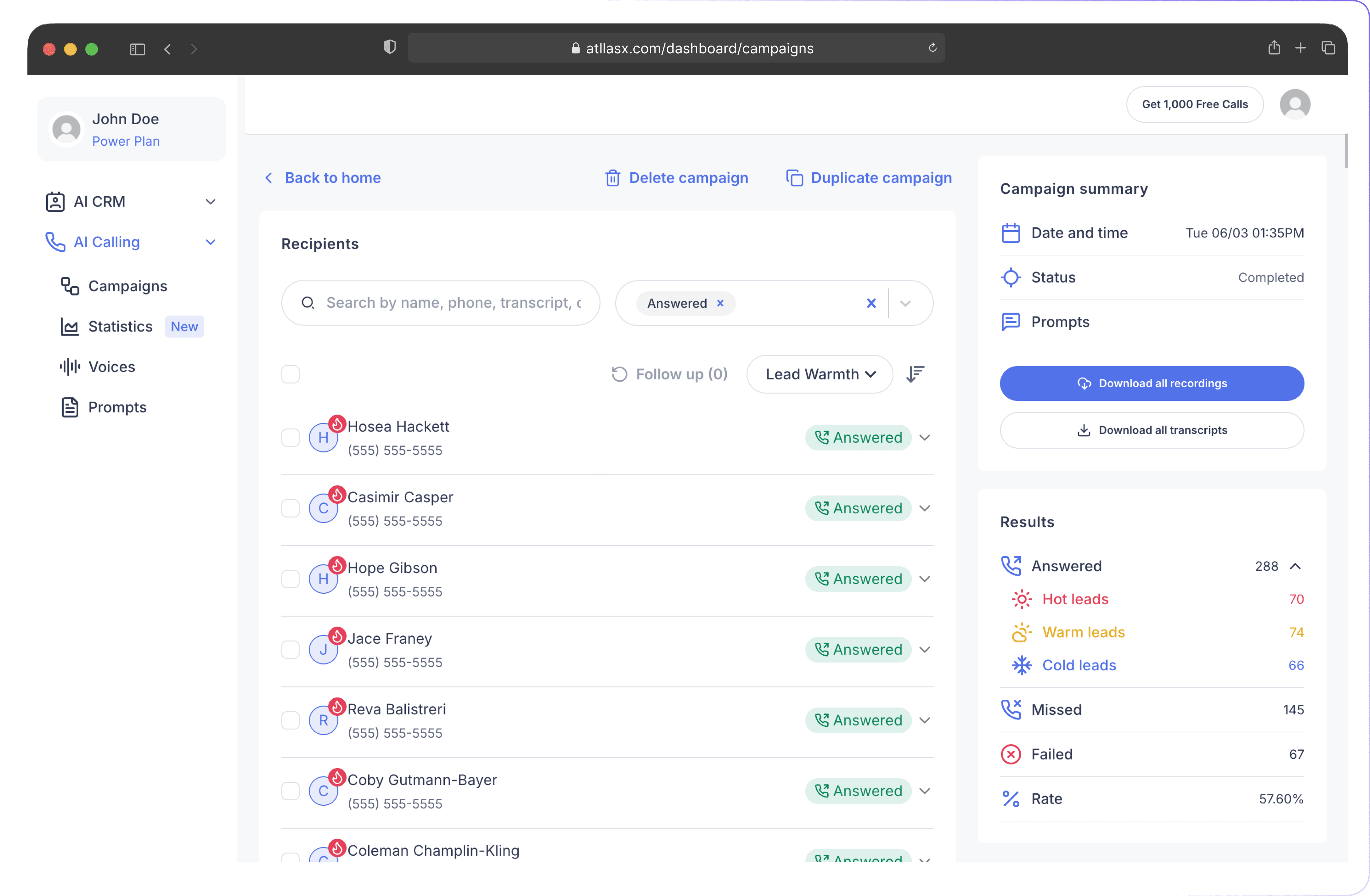This screenshot has height=896, width=1370.
Task: Collapse the Answered results breakdown
Action: [x=1295, y=566]
